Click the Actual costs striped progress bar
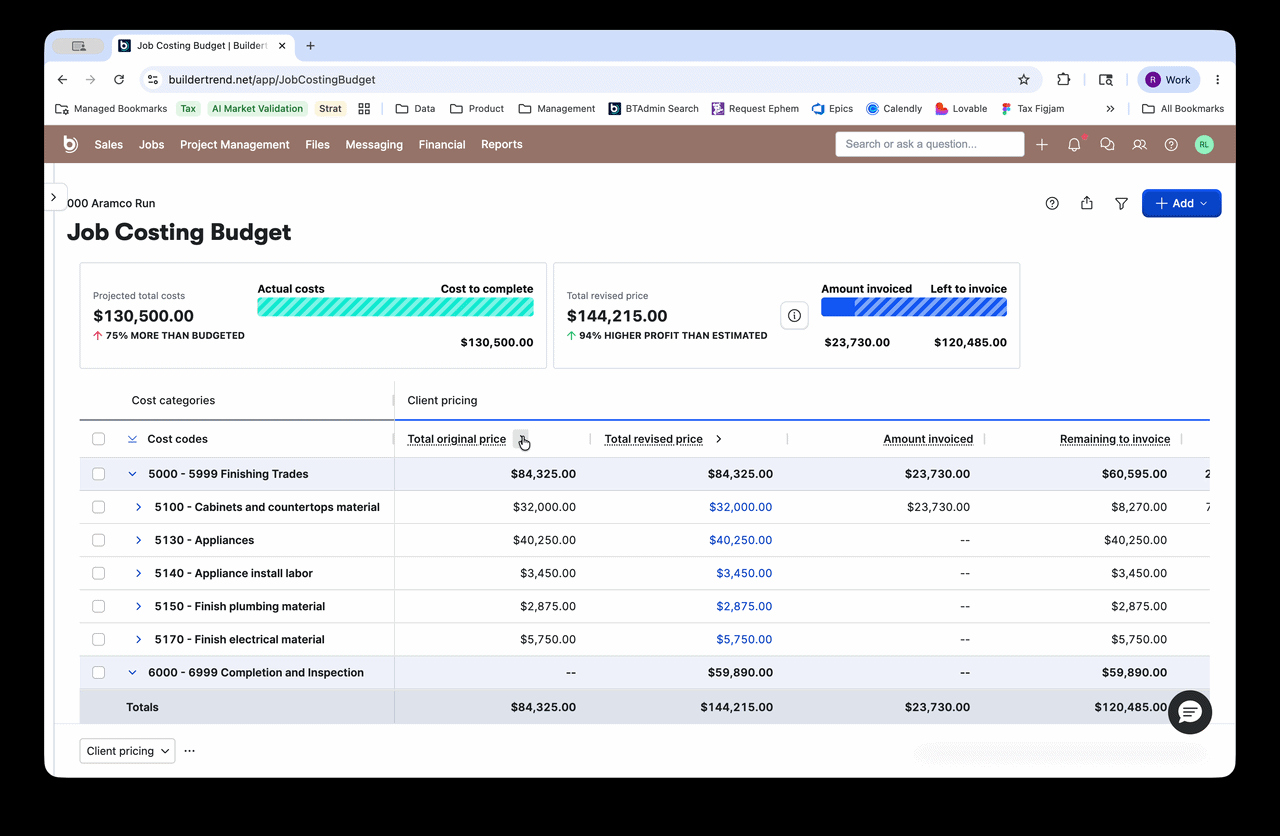The height and width of the screenshot is (836, 1280). 395,307
